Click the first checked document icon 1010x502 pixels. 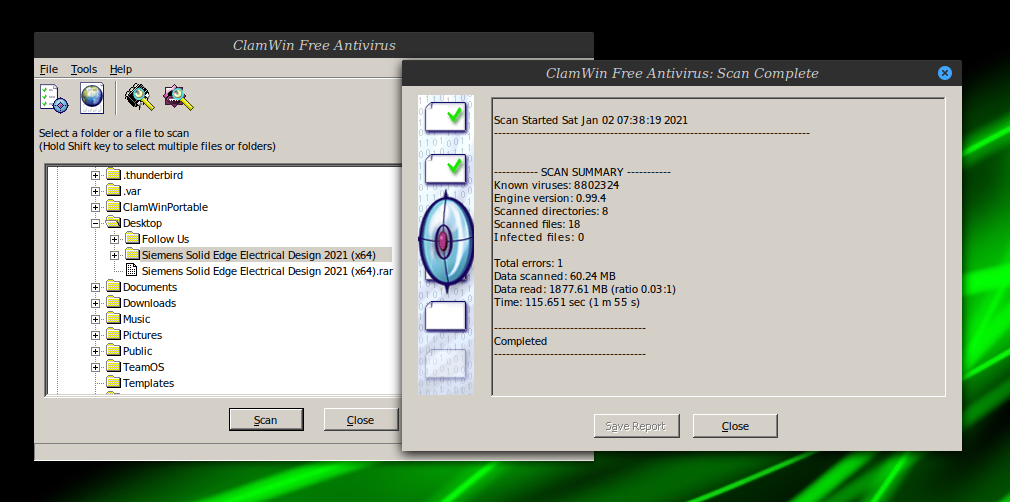445,116
